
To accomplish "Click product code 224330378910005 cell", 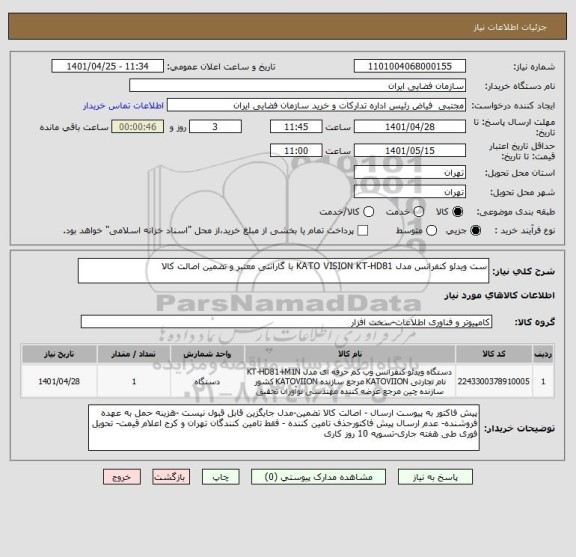I will [x=494, y=381].
